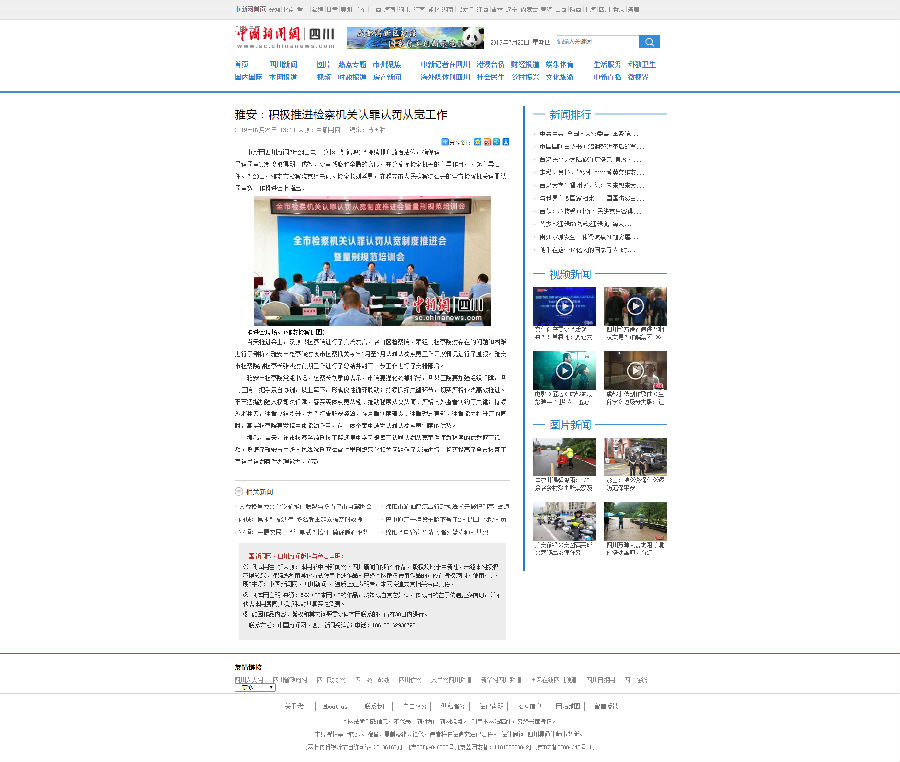Play the first video news thumbnail
The height and width of the screenshot is (762, 900).
(564, 306)
